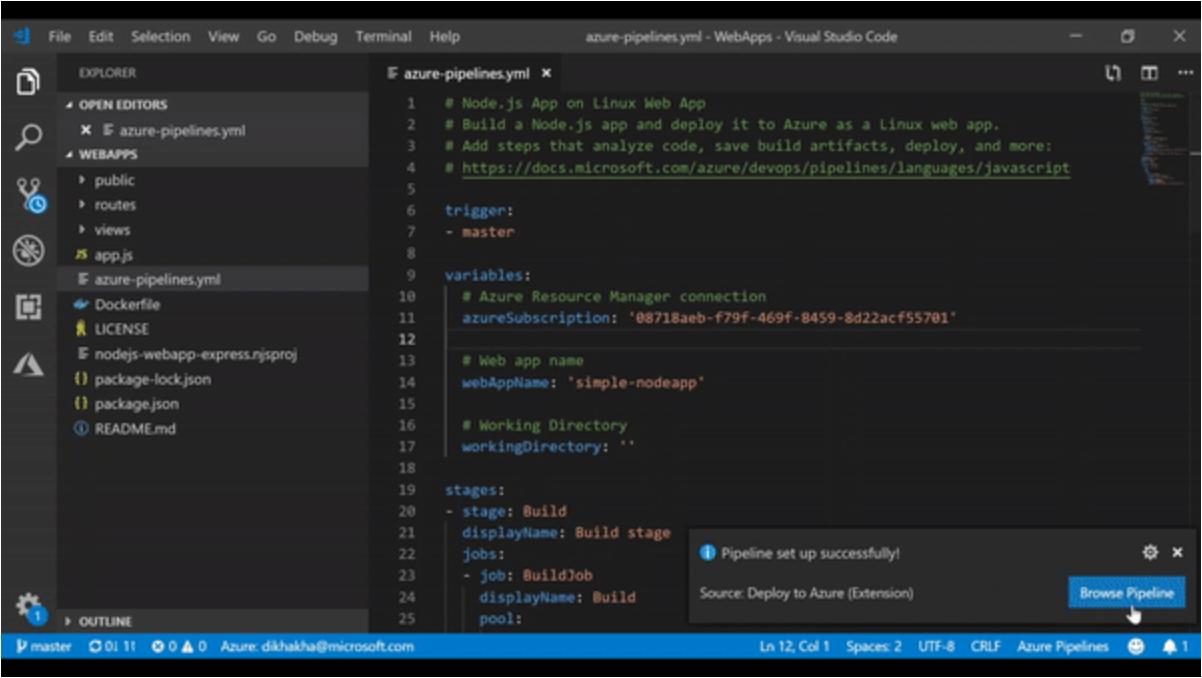This screenshot has width=1202, height=678.
Task: Open the Manage gear in activity bar
Action: [28, 607]
